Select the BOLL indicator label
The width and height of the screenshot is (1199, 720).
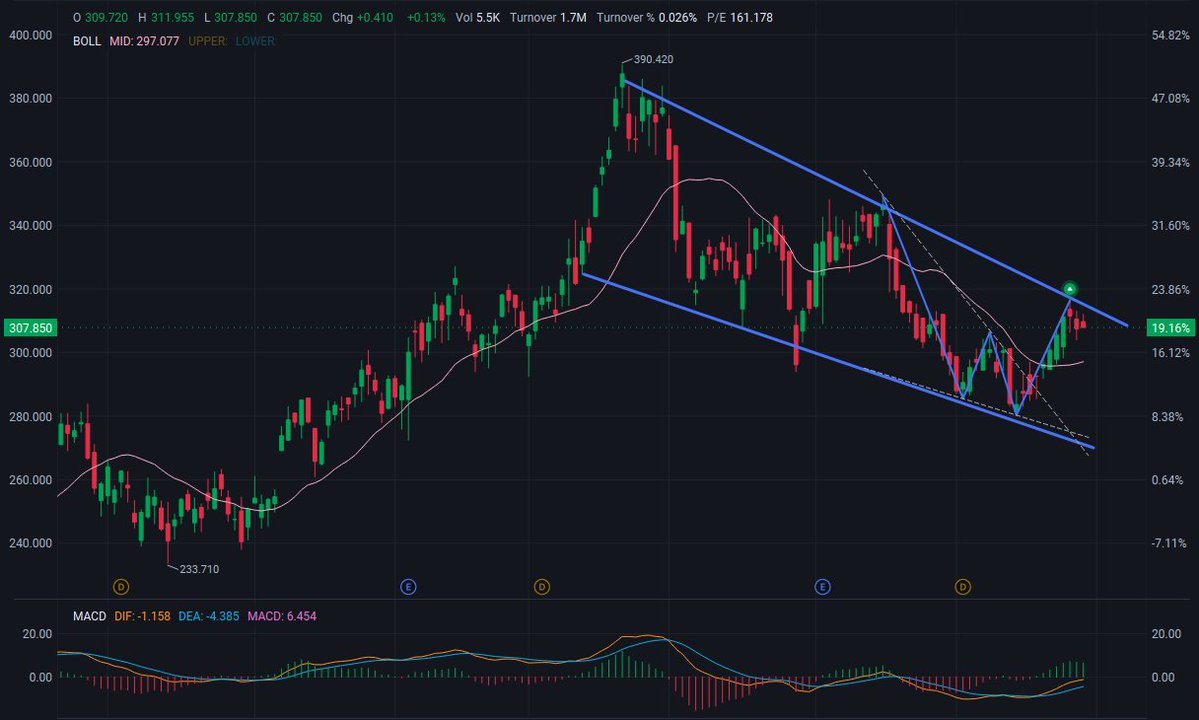click(87, 41)
